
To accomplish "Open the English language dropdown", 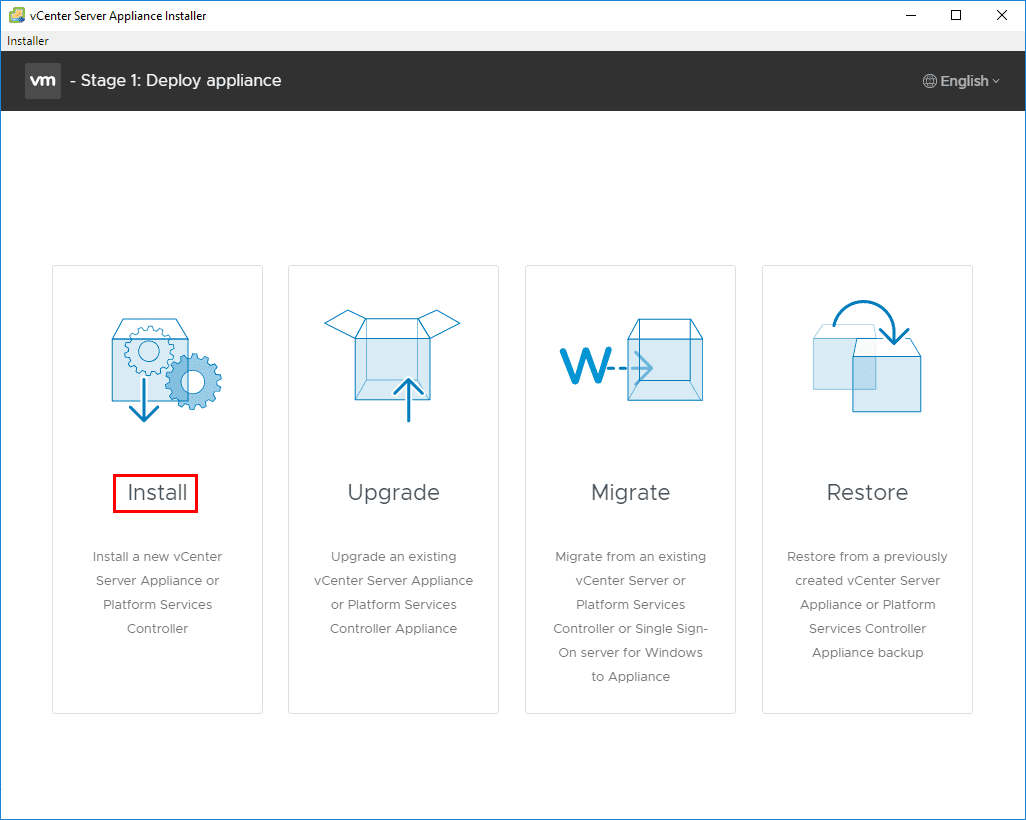I will click(962, 81).
